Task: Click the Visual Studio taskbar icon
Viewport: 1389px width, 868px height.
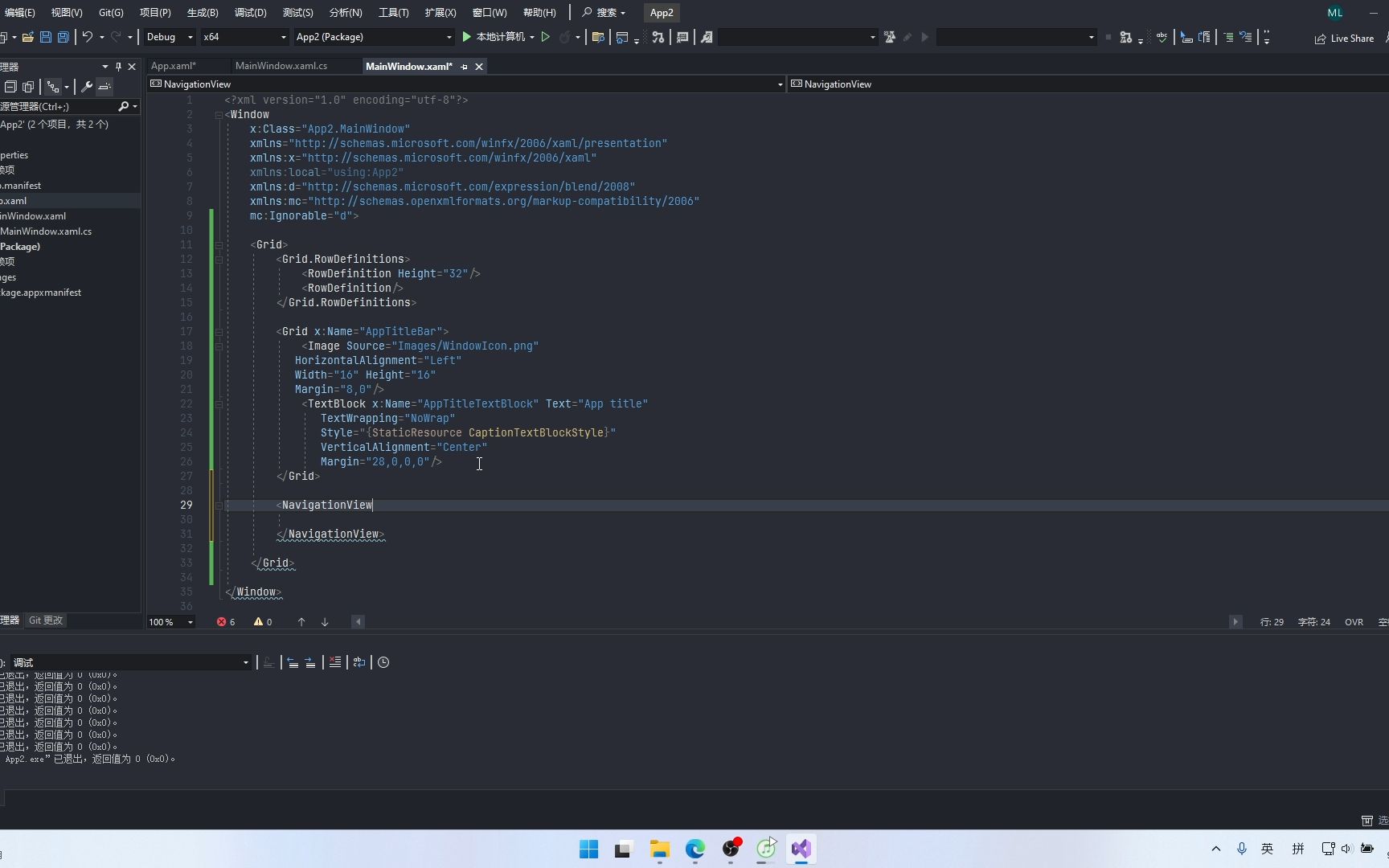Action: tap(801, 850)
